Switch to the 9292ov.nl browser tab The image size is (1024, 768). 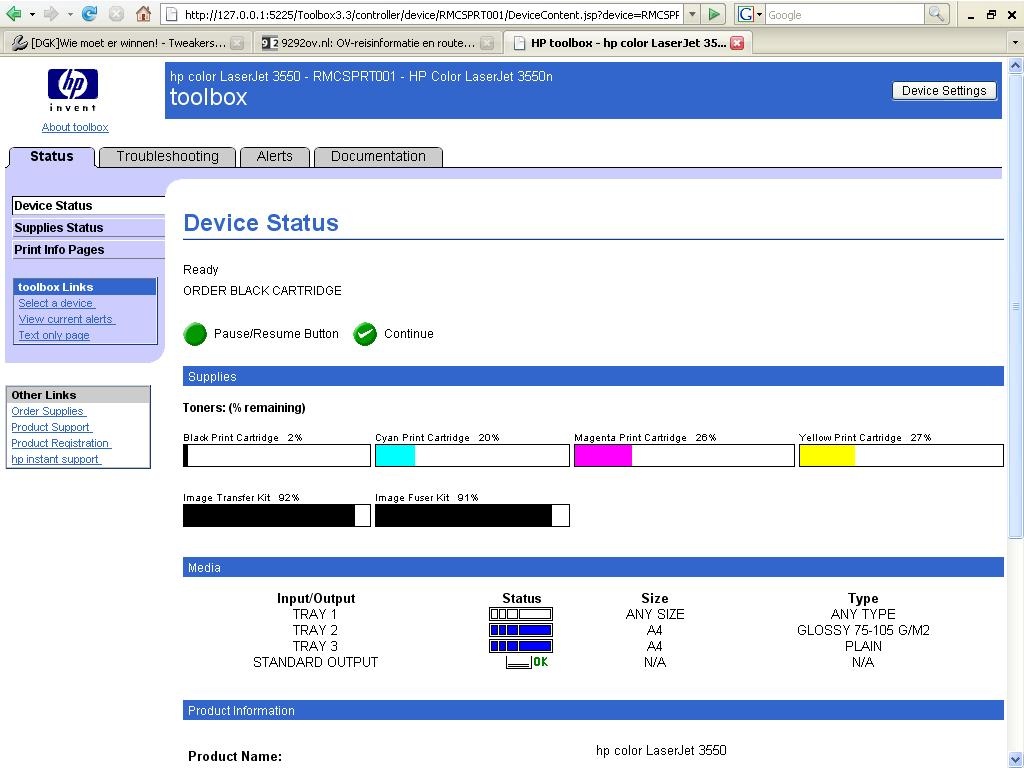[x=376, y=43]
